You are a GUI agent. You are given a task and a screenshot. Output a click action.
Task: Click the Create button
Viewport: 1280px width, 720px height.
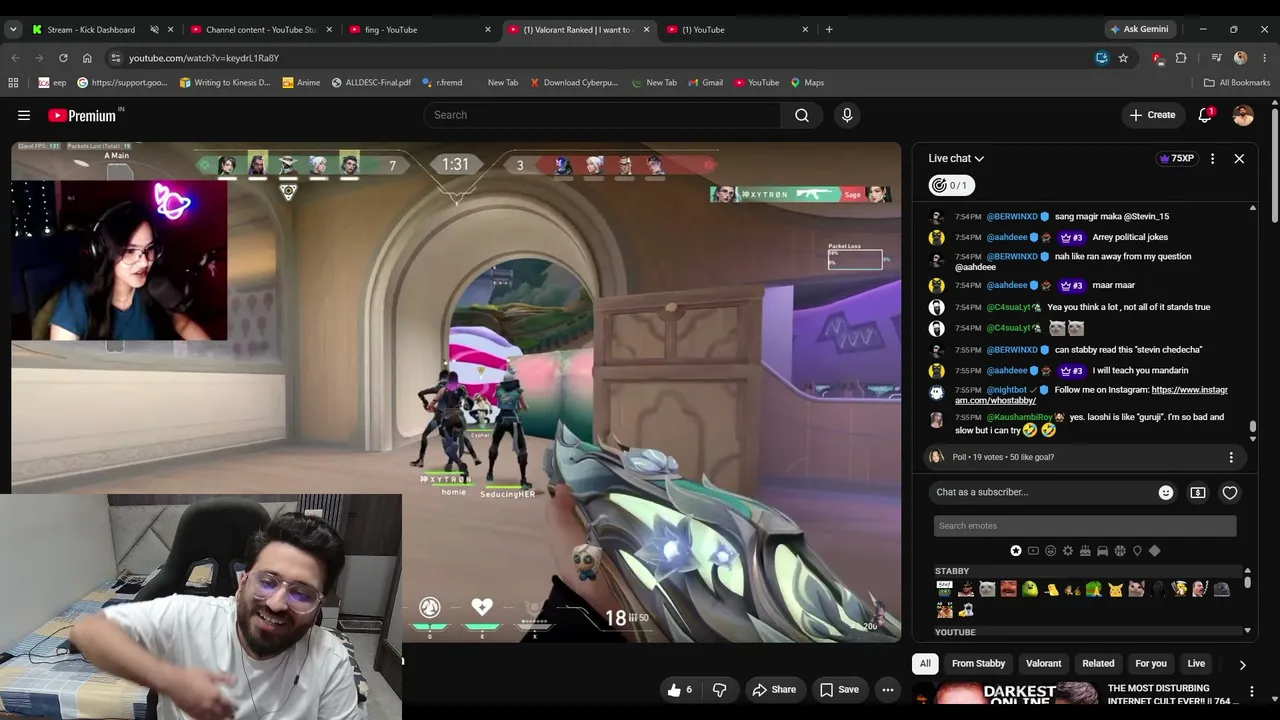tap(1152, 115)
